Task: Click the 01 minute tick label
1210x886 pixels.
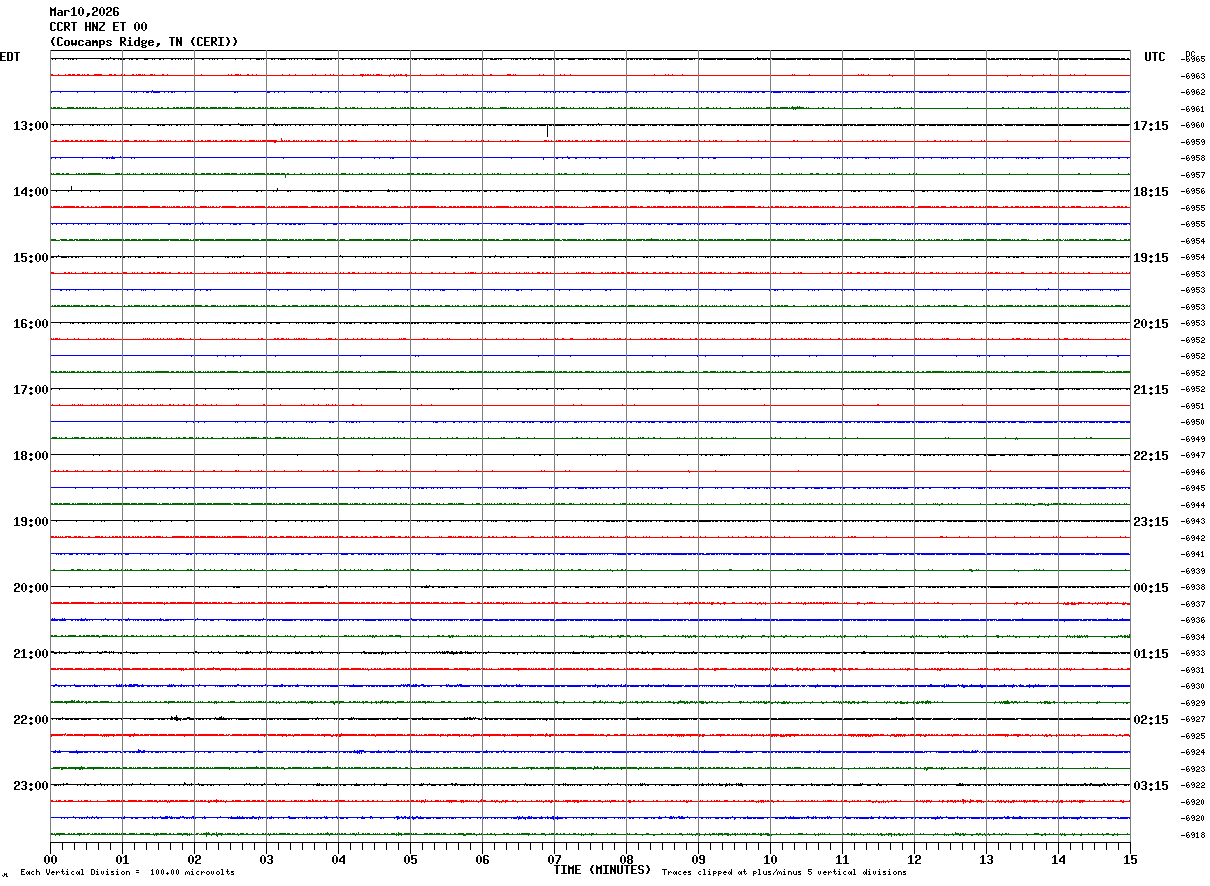Action: click(123, 860)
